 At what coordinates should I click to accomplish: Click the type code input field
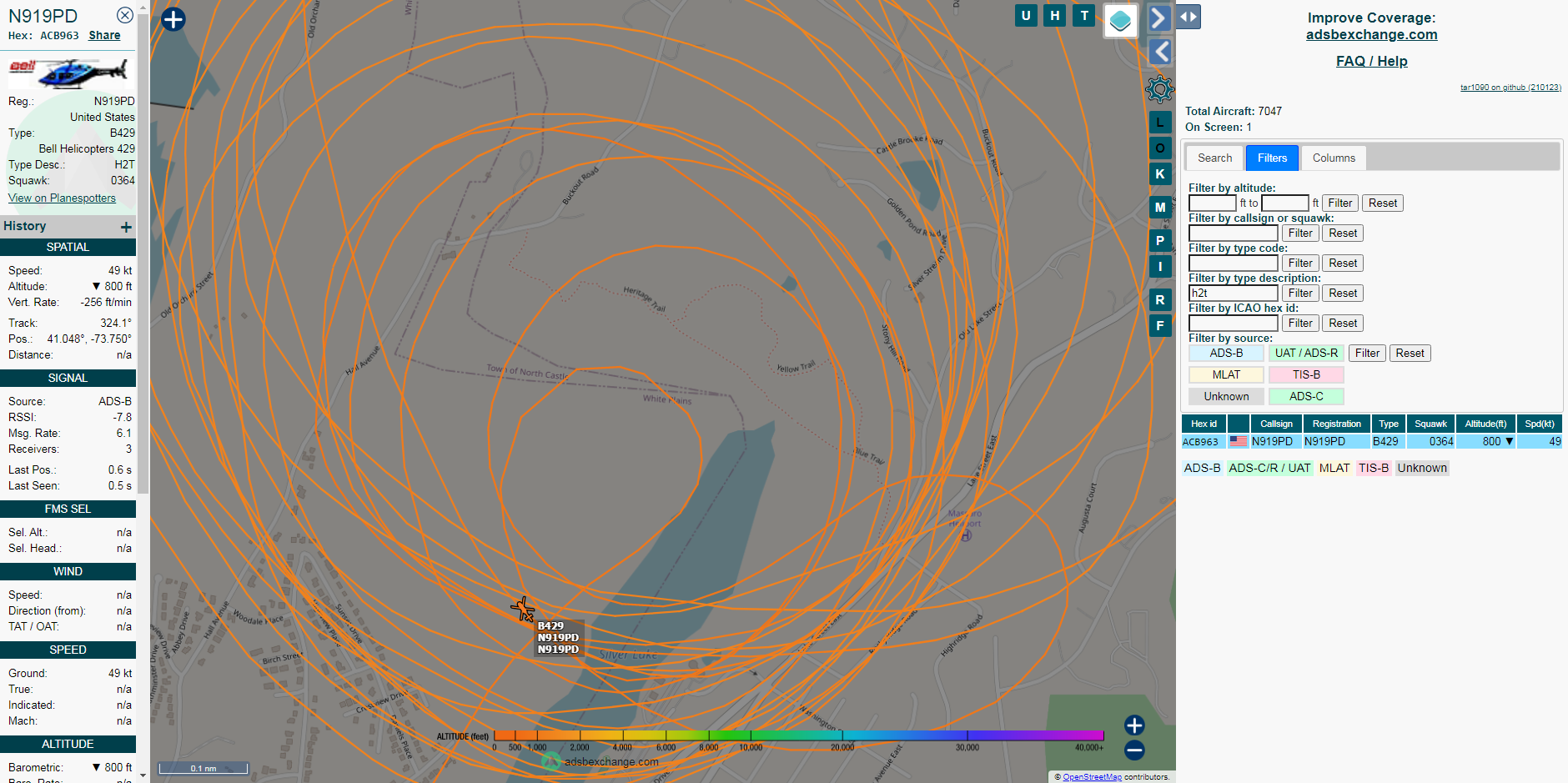[x=1233, y=263]
